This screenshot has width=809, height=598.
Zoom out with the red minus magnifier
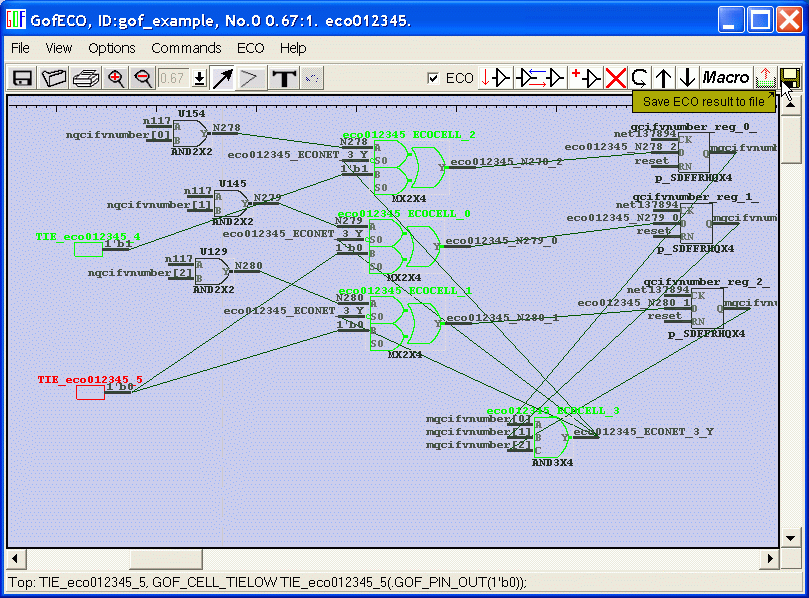click(143, 78)
